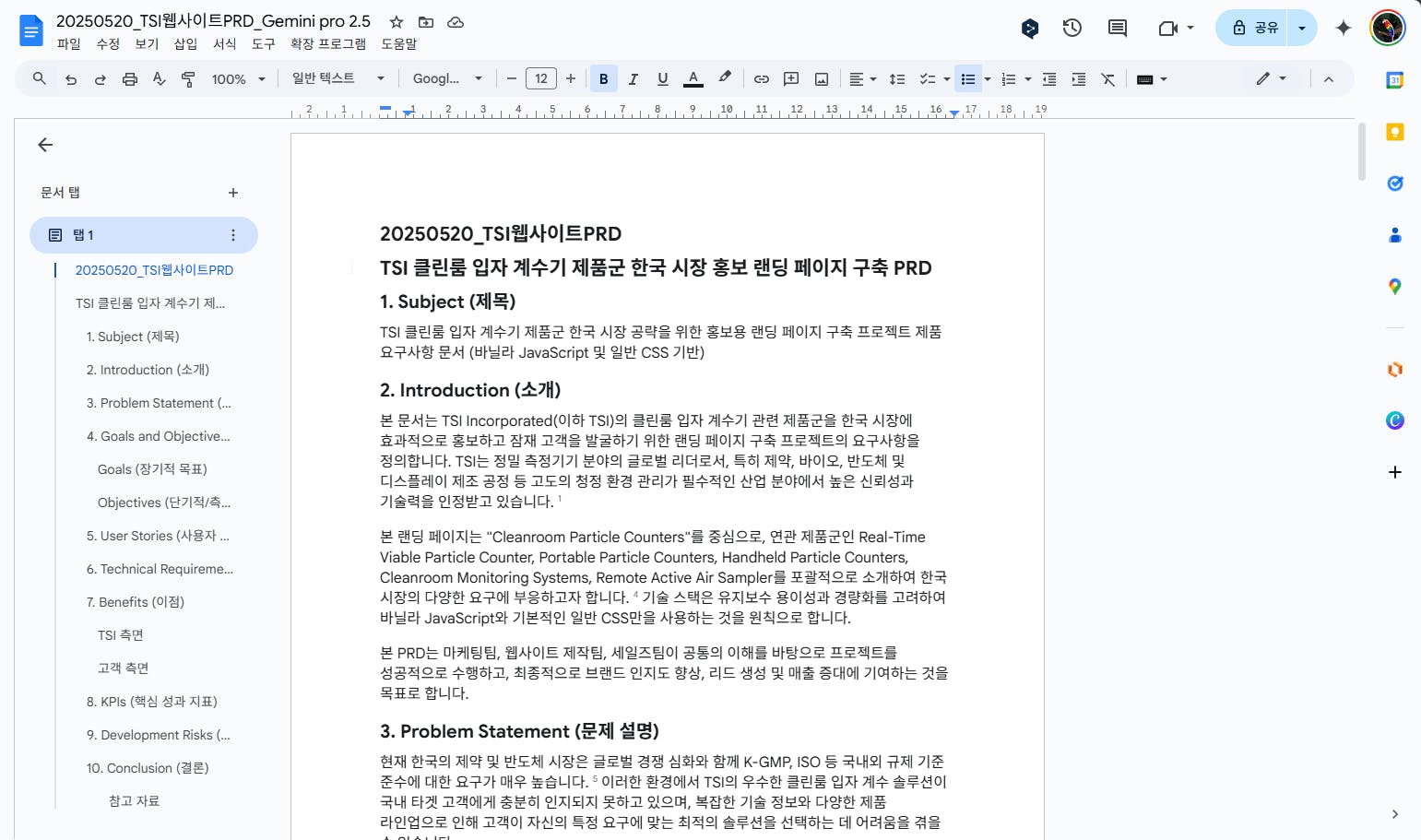The height and width of the screenshot is (840, 1421).
Task: Open the Google Docs home icon
Action: click(x=31, y=30)
